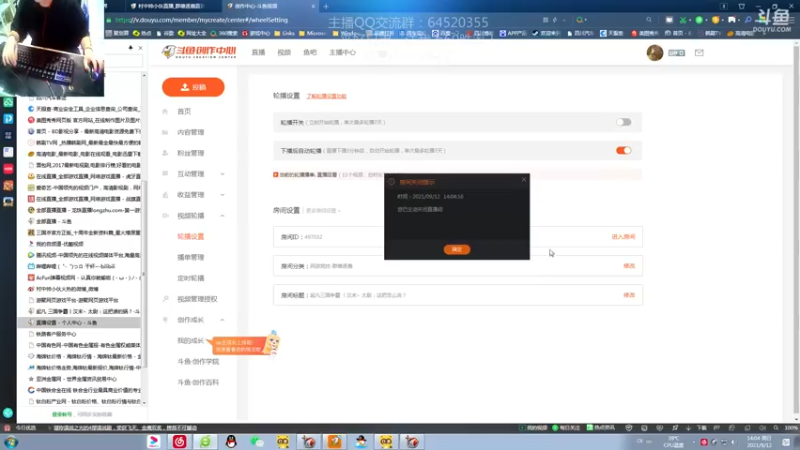The image size is (800, 450).
Task: Open the 直播 top navigation tab
Action: 258,53
